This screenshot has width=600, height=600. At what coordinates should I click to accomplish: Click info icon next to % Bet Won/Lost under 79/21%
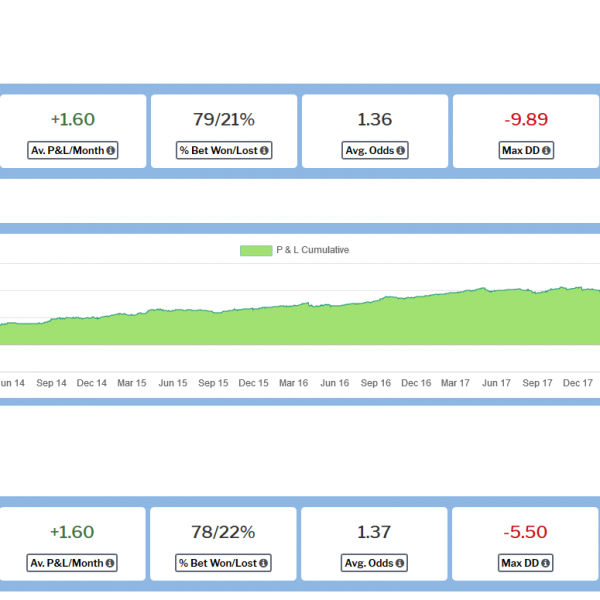click(x=263, y=151)
